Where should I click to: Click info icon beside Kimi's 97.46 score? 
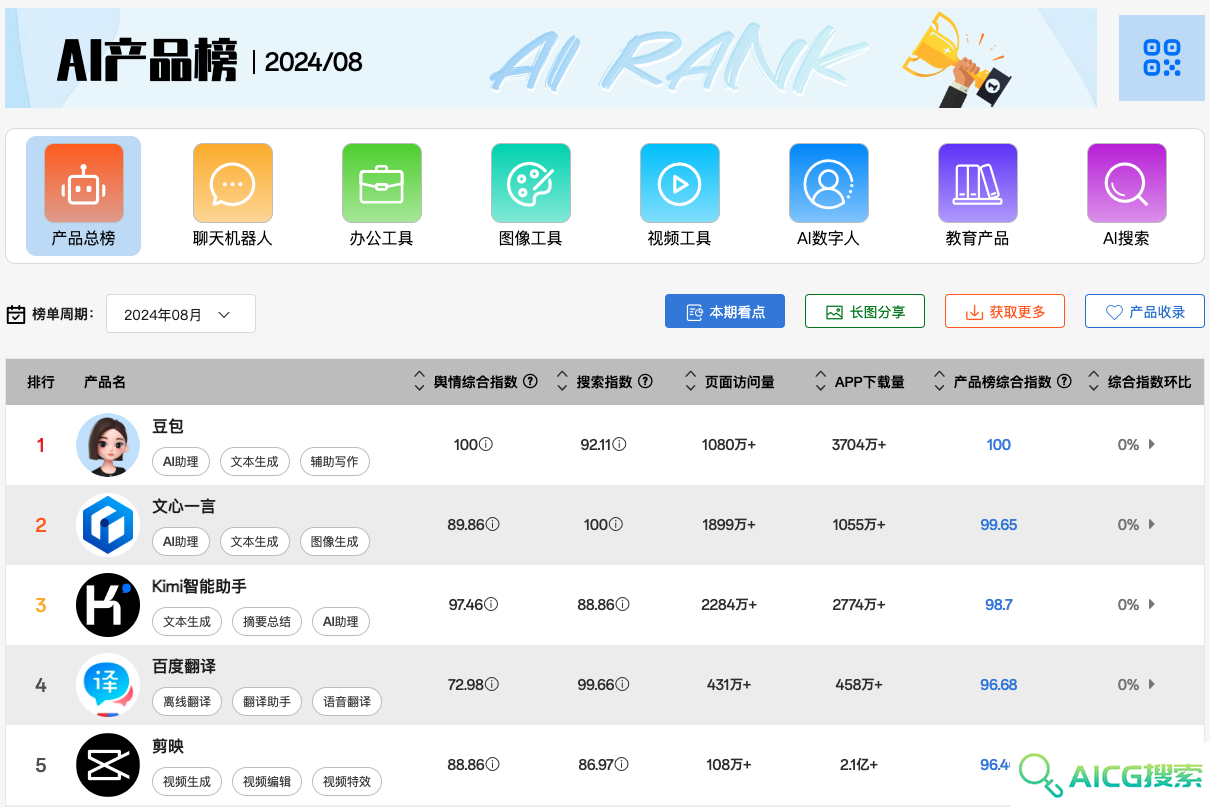coord(492,604)
